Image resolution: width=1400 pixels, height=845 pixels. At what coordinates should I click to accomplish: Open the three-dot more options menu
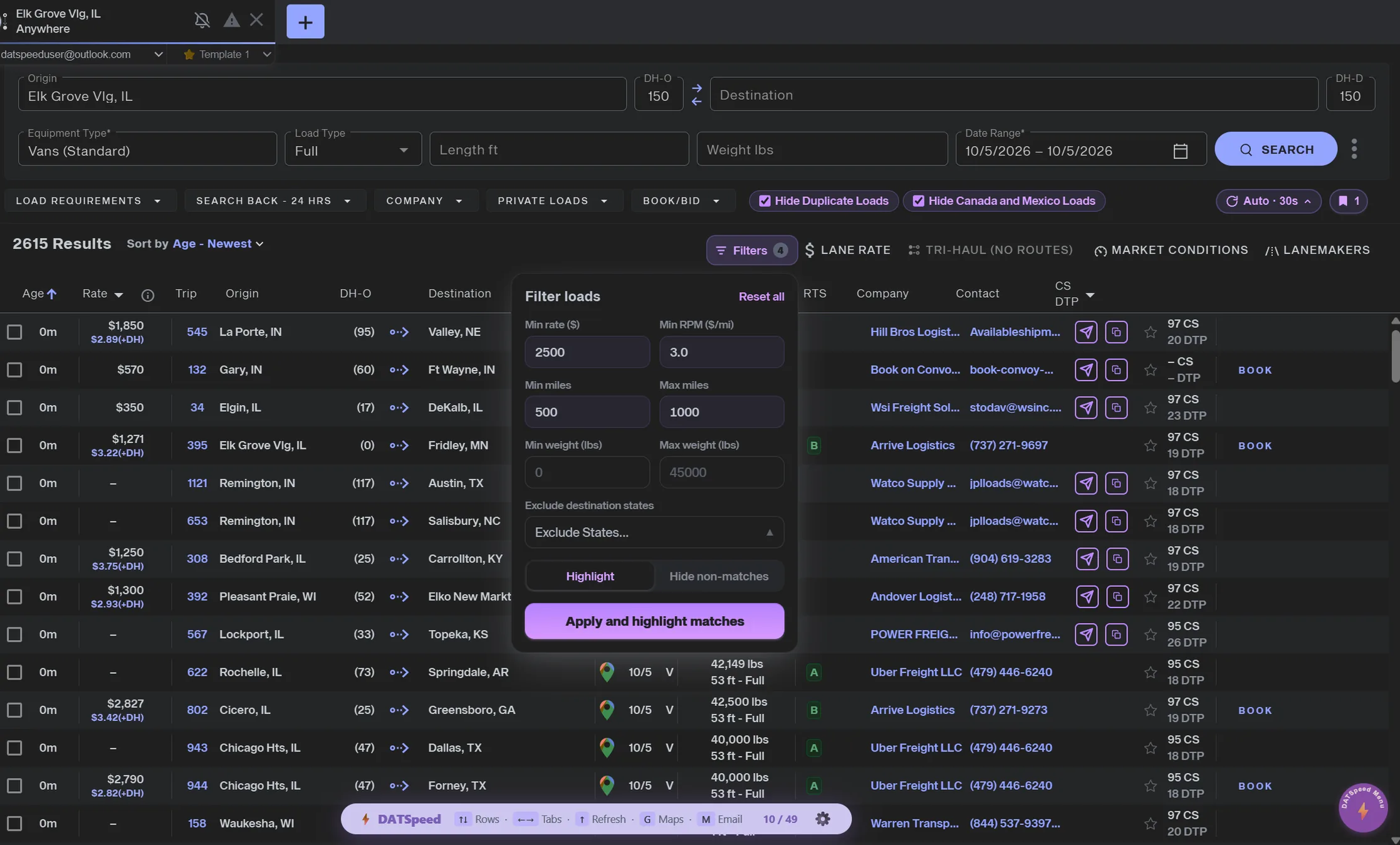(x=1354, y=149)
